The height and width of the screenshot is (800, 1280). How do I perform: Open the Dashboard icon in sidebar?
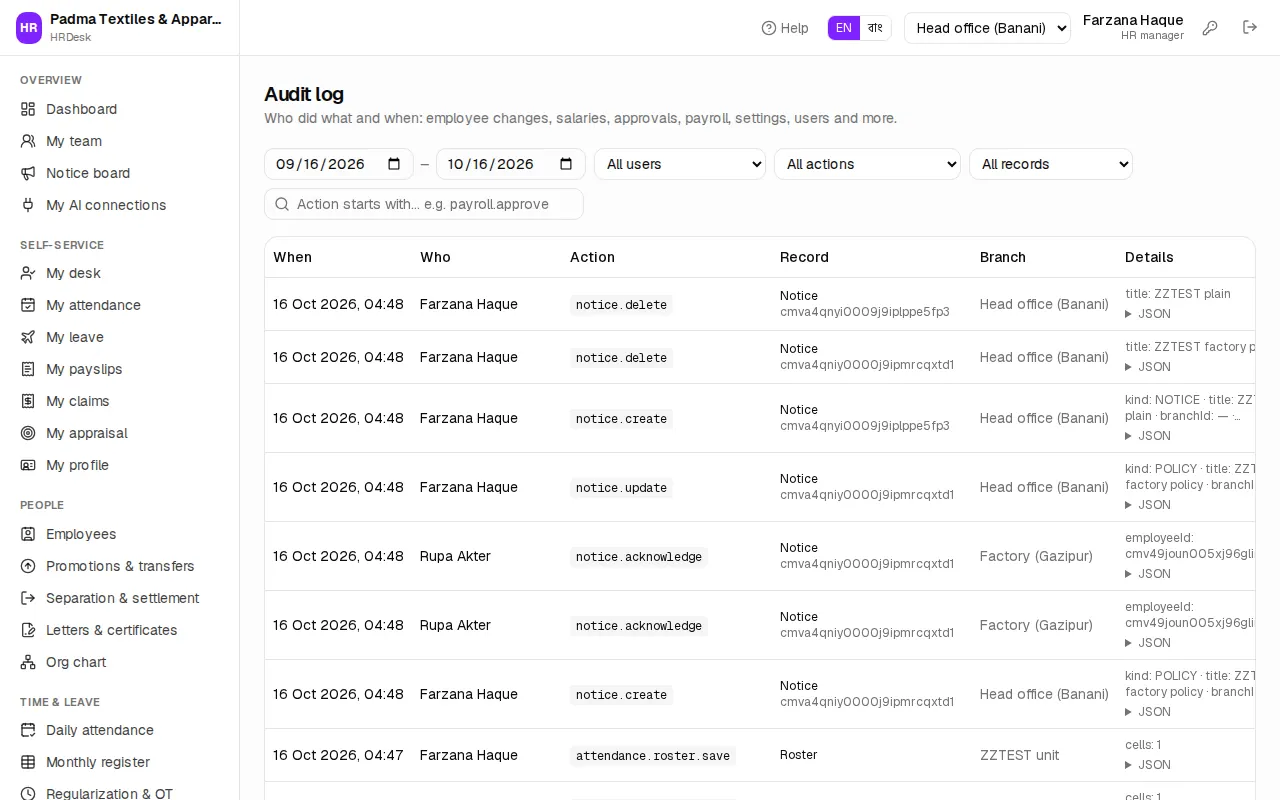[x=28, y=109]
